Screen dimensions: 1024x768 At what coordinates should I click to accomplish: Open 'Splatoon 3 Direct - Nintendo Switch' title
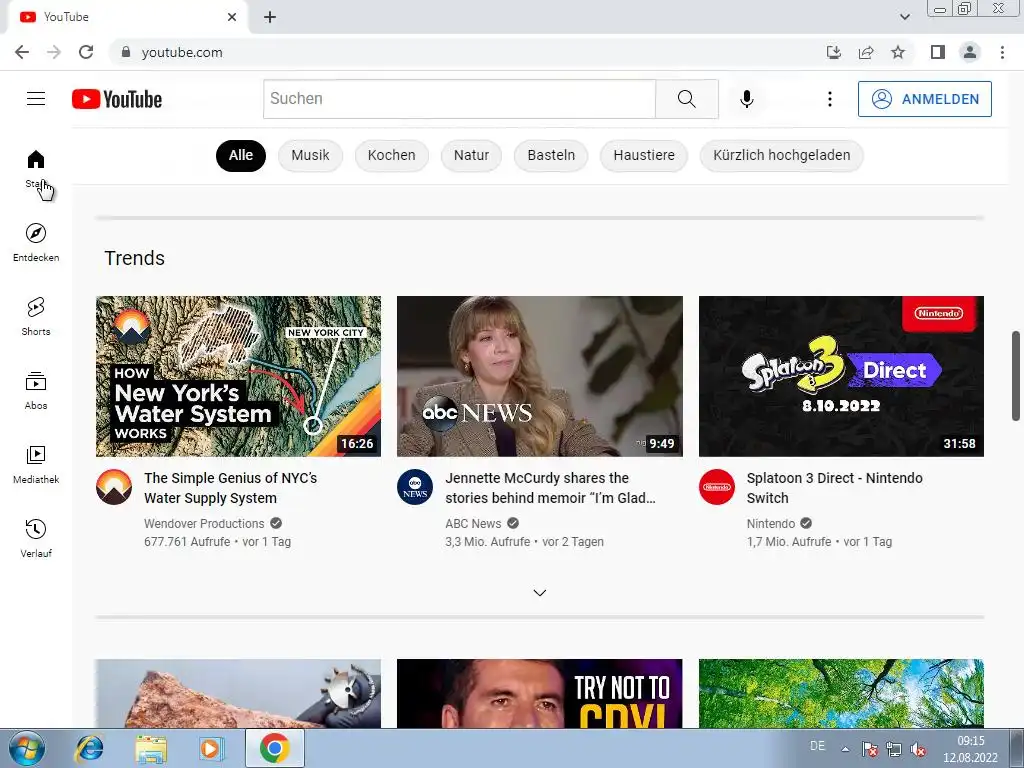pyautogui.click(x=834, y=488)
